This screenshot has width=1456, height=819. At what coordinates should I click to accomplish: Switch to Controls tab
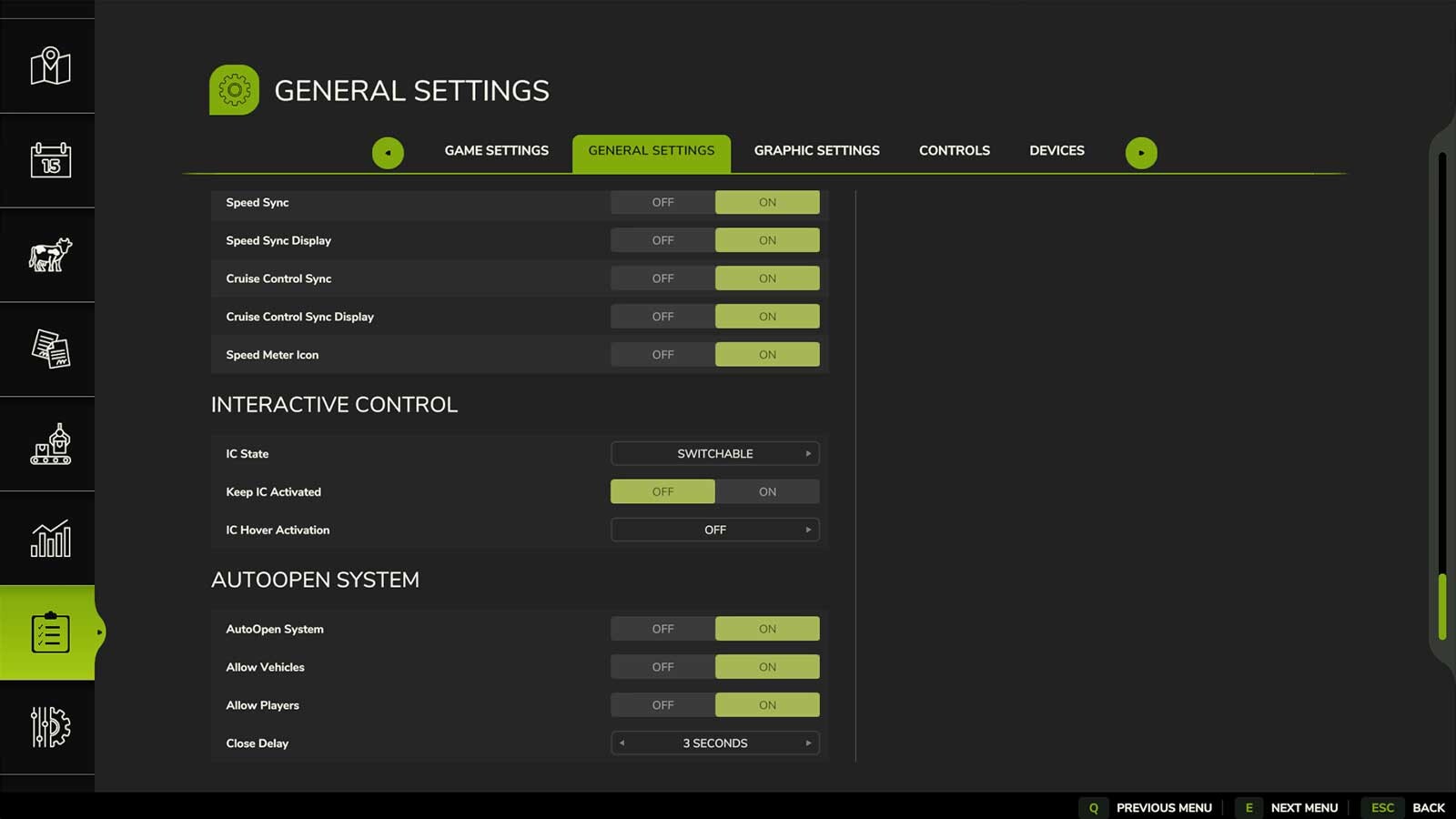pyautogui.click(x=954, y=151)
